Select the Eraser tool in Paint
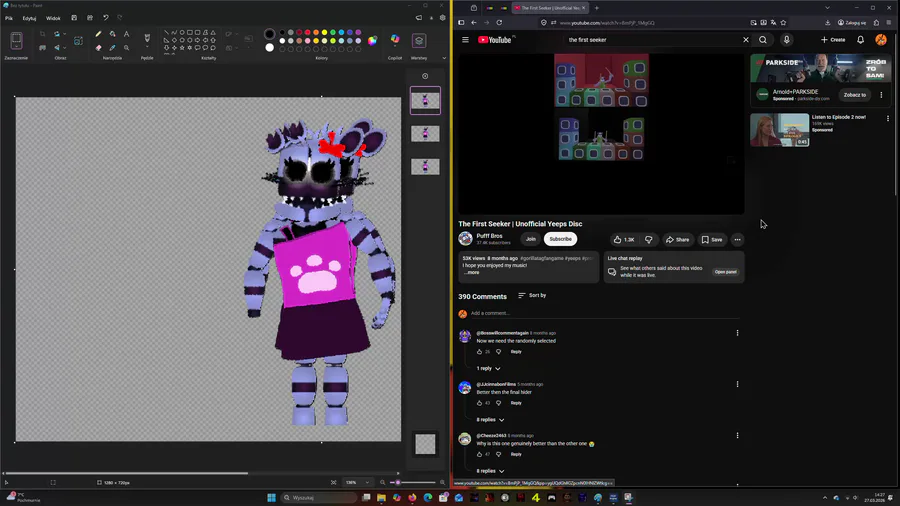The width and height of the screenshot is (900, 506). [98, 48]
